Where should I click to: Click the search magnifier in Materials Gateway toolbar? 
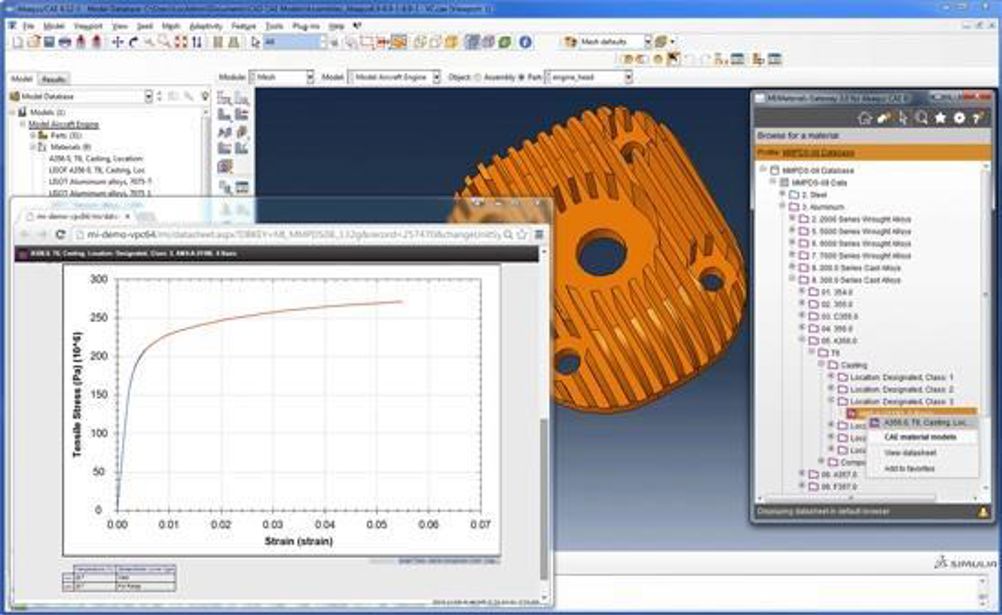pos(921,118)
